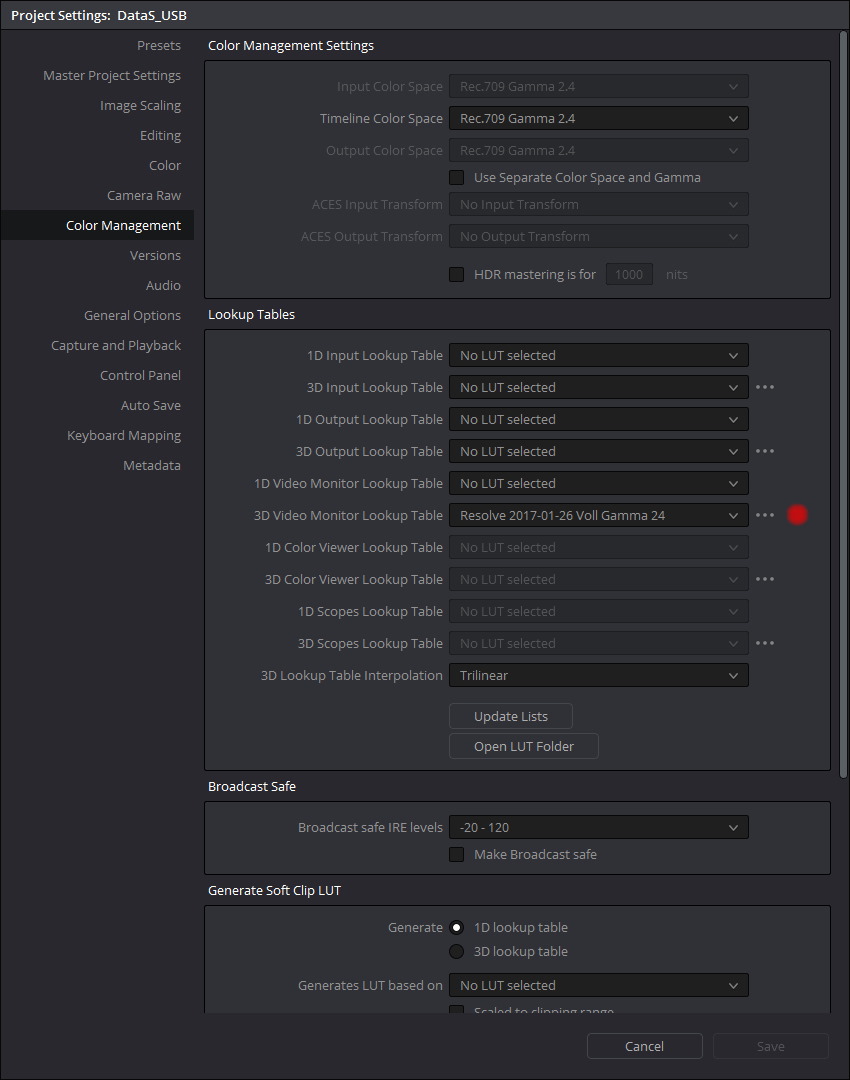Open Timeline Color Space dropdown
The image size is (850, 1080).
point(599,118)
